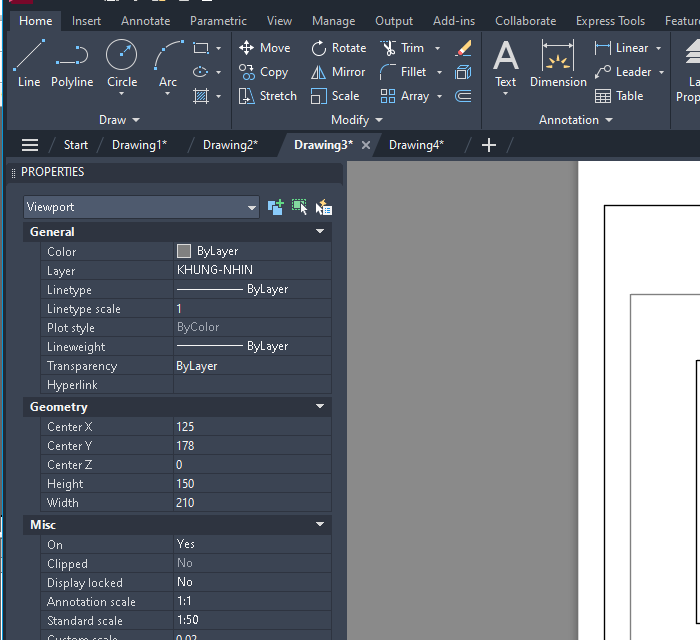Click the Erase tool icon
Screen dimensions: 700x640
(x=463, y=48)
